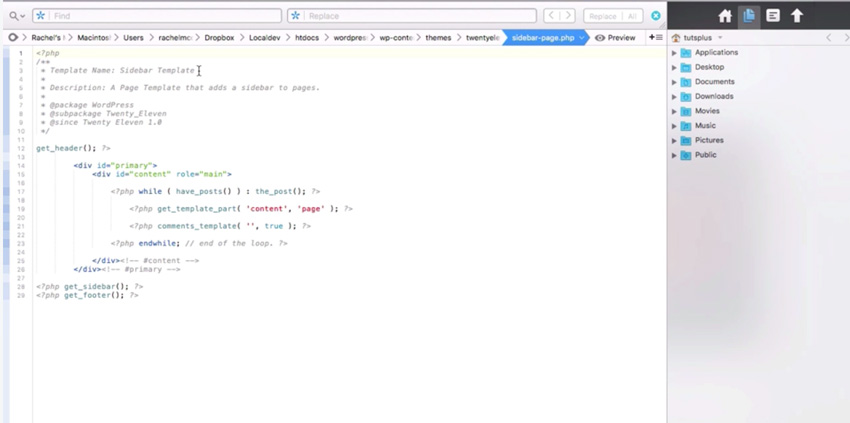Screen dimensions: 850x423
Task: Select the wp-content path segment
Action: [x=396, y=37]
